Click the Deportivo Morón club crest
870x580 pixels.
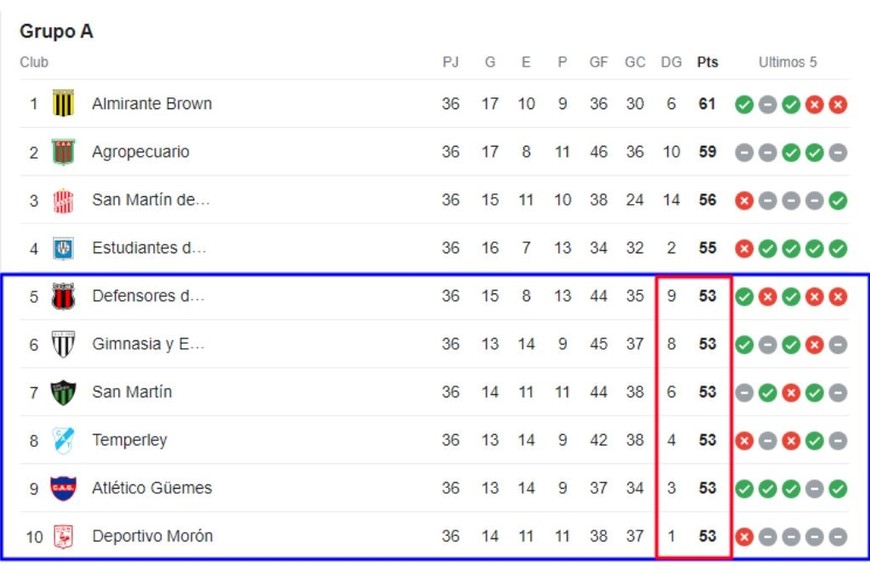pyautogui.click(x=63, y=536)
